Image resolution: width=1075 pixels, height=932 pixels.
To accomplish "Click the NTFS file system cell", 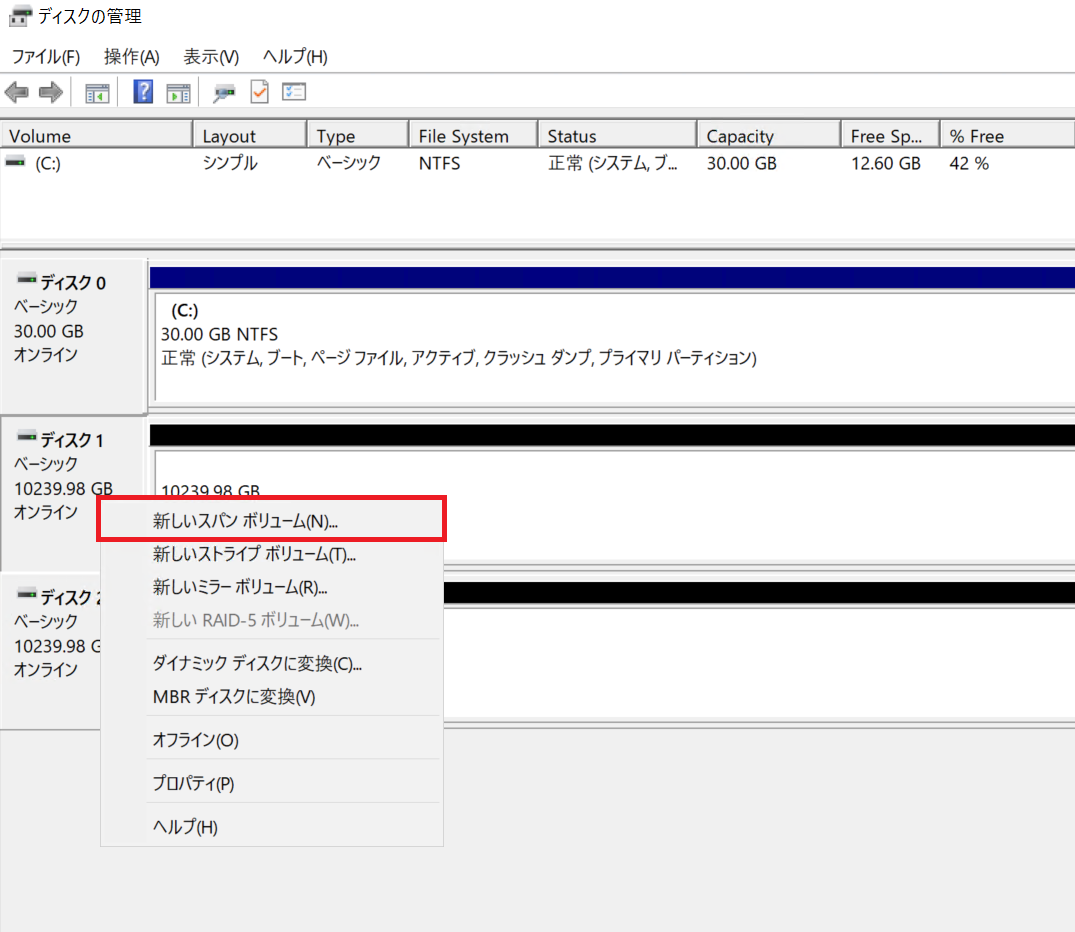I will click(x=439, y=163).
